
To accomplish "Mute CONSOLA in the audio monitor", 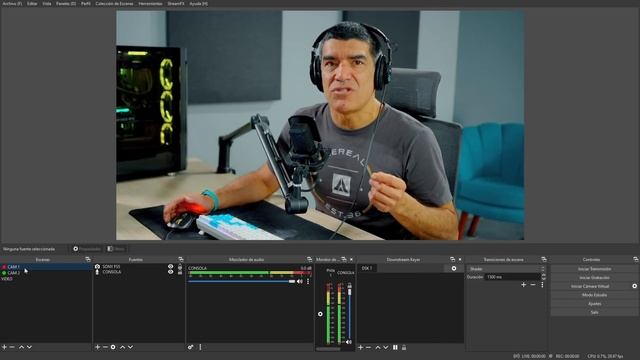I will click(x=349, y=342).
